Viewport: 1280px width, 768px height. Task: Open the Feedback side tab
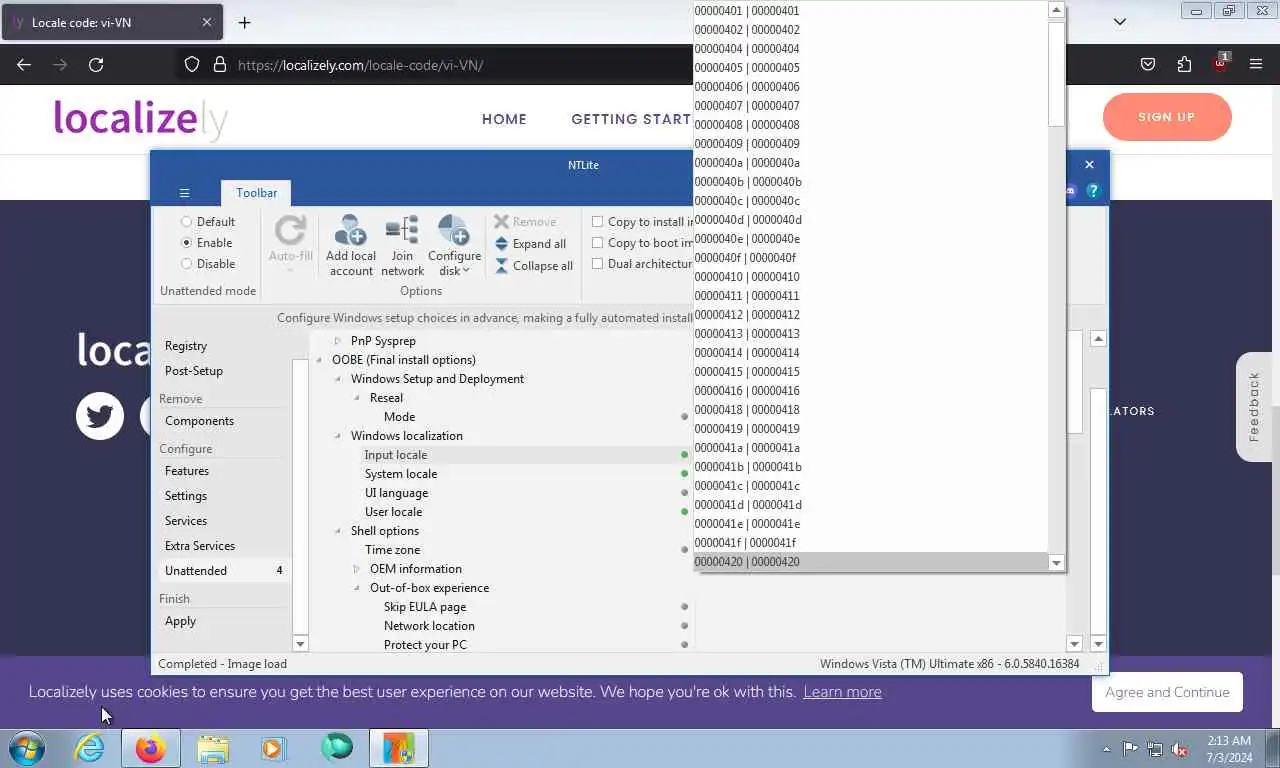click(1254, 407)
